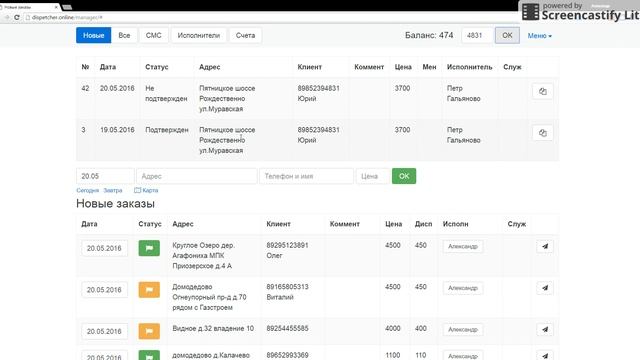Select the status 'Не подтвержден' of order 42
This screenshot has height=360, width=640.
click(166, 93)
